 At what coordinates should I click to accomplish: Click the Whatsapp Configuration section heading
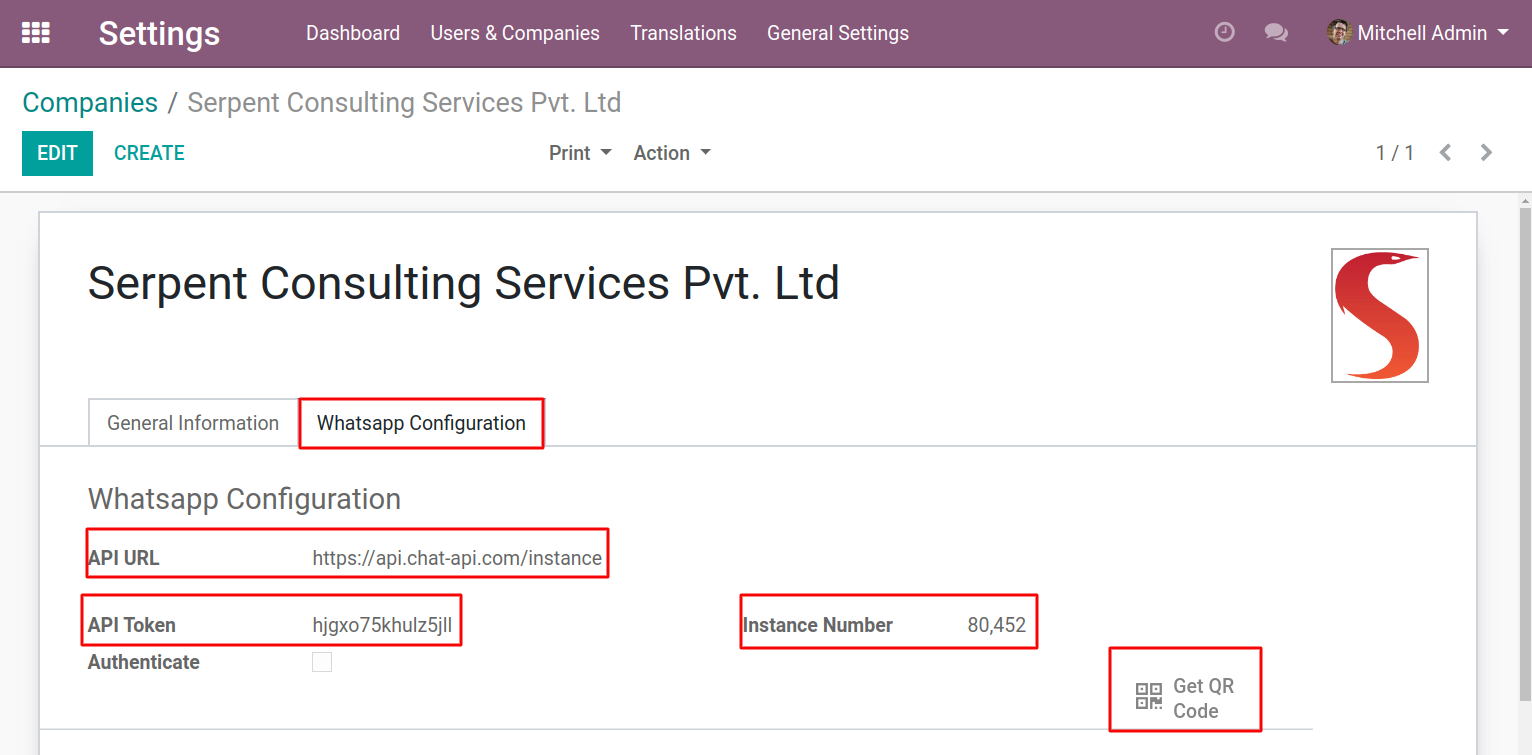click(x=244, y=499)
